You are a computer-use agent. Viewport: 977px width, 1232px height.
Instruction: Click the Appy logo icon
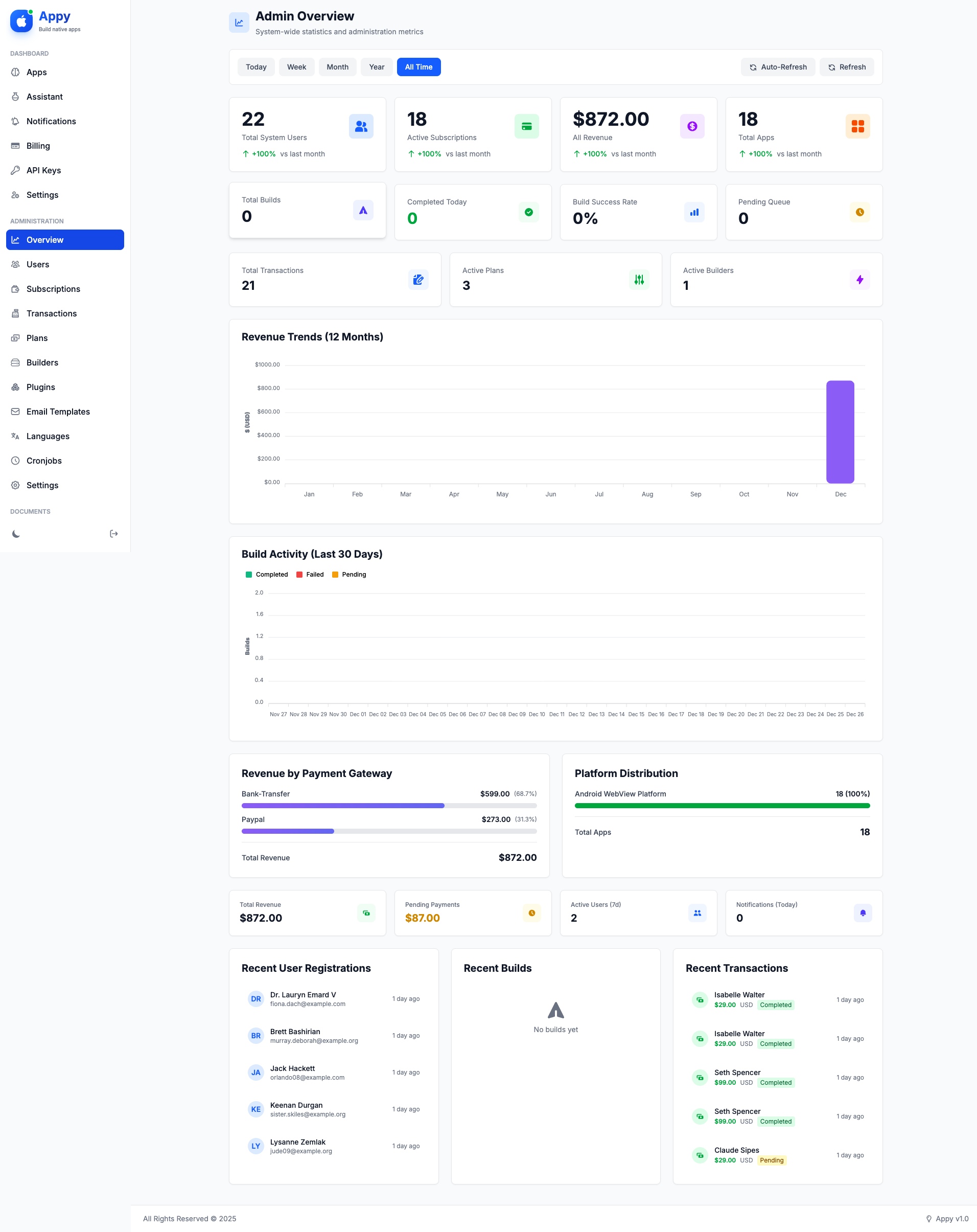[21, 21]
